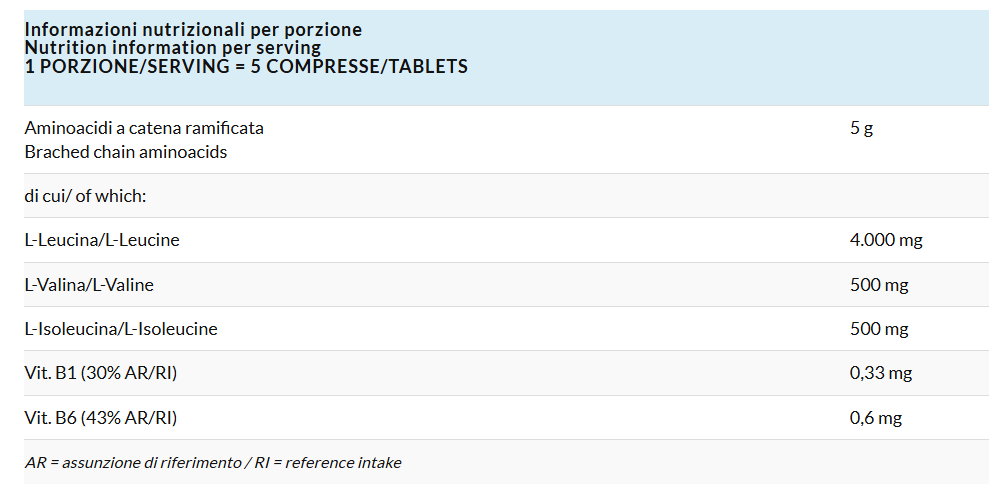
Task: Click the "Vit. B6 (43% AR/RI)" label
Action: coord(101,417)
